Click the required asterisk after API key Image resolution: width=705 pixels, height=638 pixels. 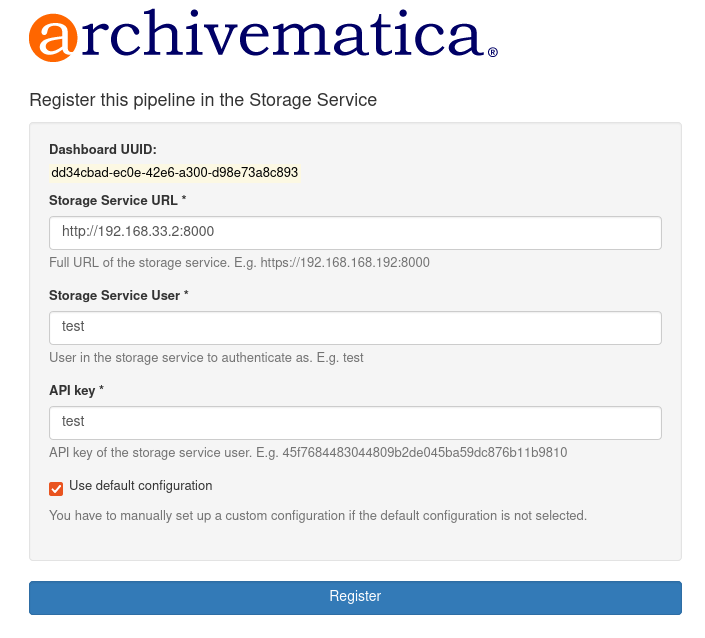click(103, 391)
